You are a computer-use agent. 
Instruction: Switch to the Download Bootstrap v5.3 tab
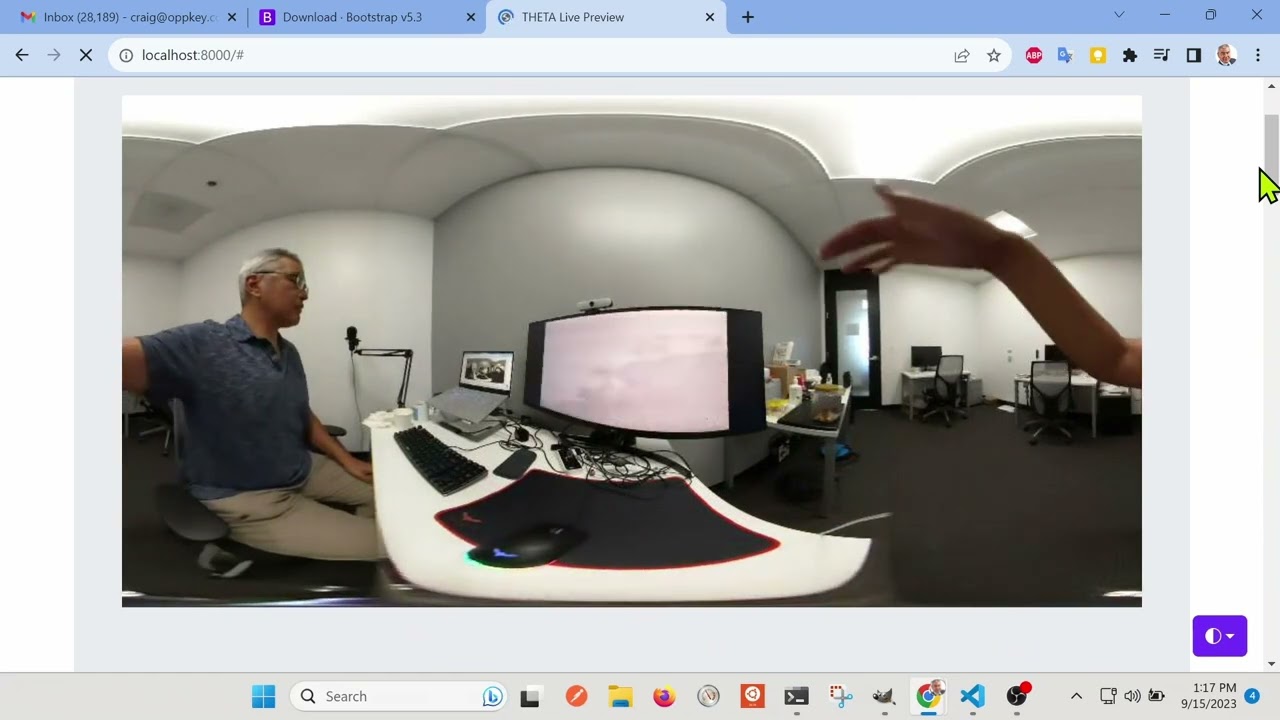click(x=352, y=17)
